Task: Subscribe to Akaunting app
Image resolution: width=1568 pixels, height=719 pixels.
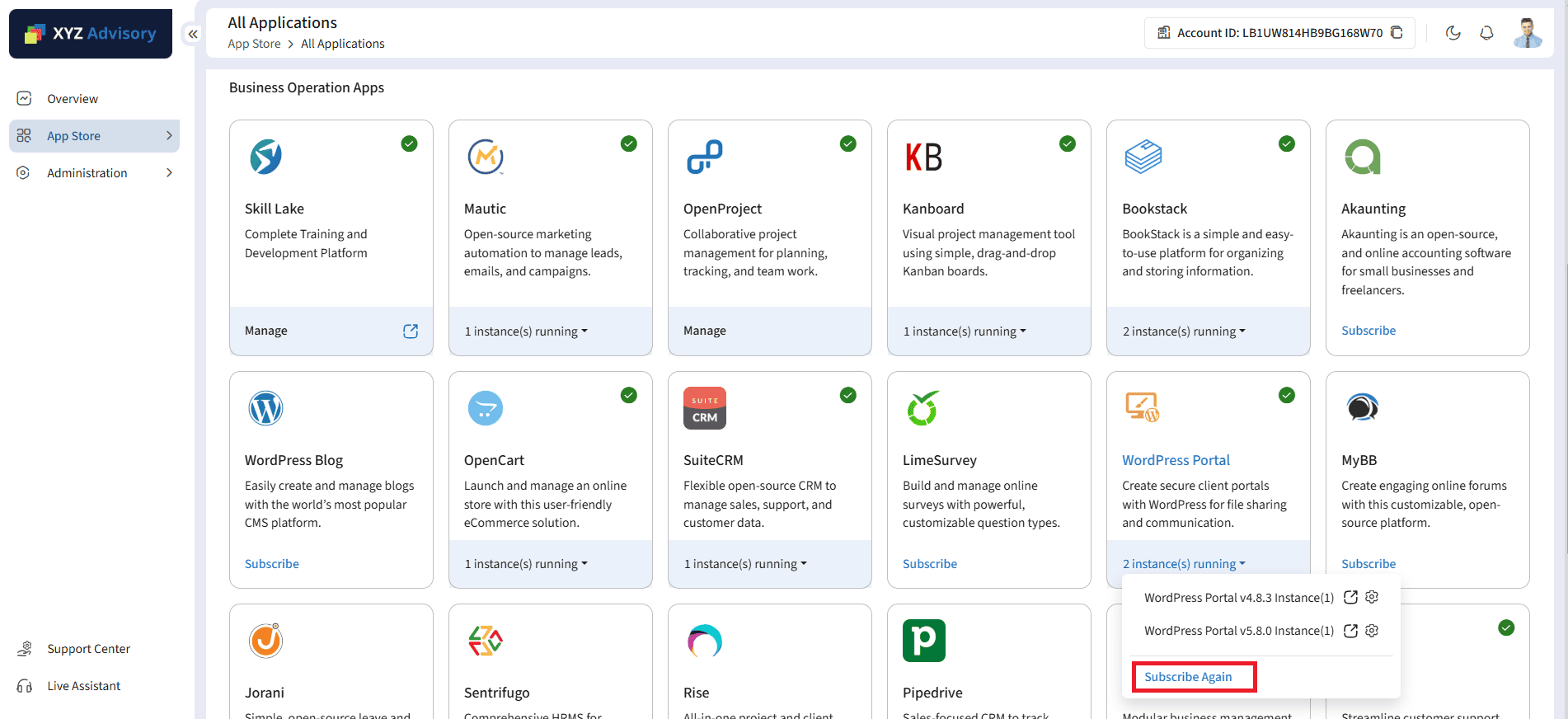Action: [x=1368, y=331]
